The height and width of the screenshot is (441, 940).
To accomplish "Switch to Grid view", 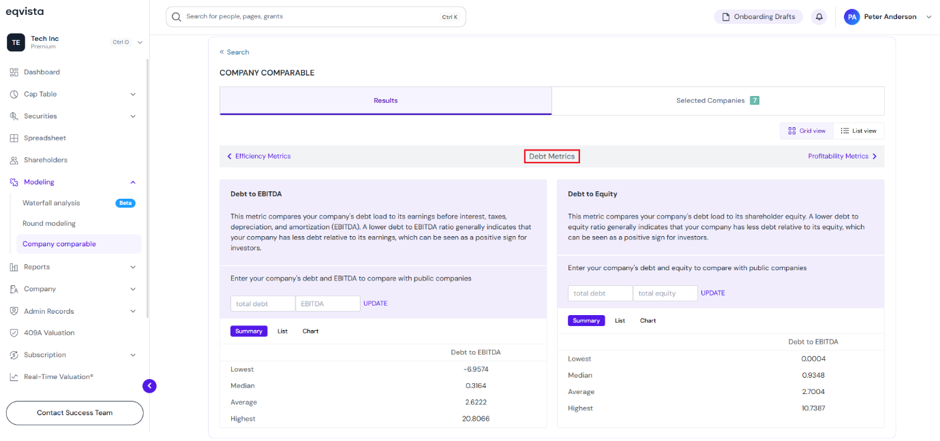I will [x=806, y=131].
